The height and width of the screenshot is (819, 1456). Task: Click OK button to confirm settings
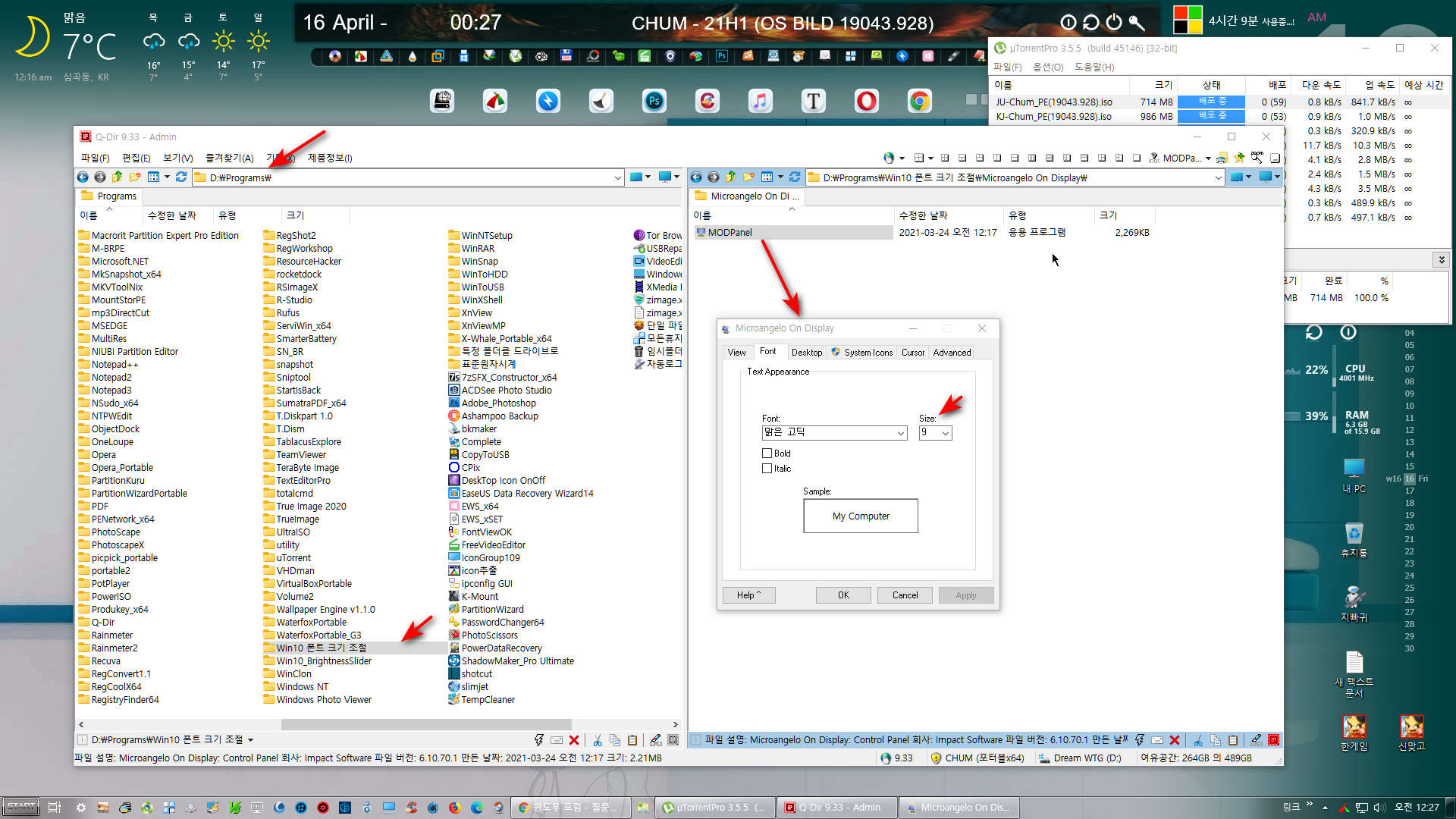843,595
